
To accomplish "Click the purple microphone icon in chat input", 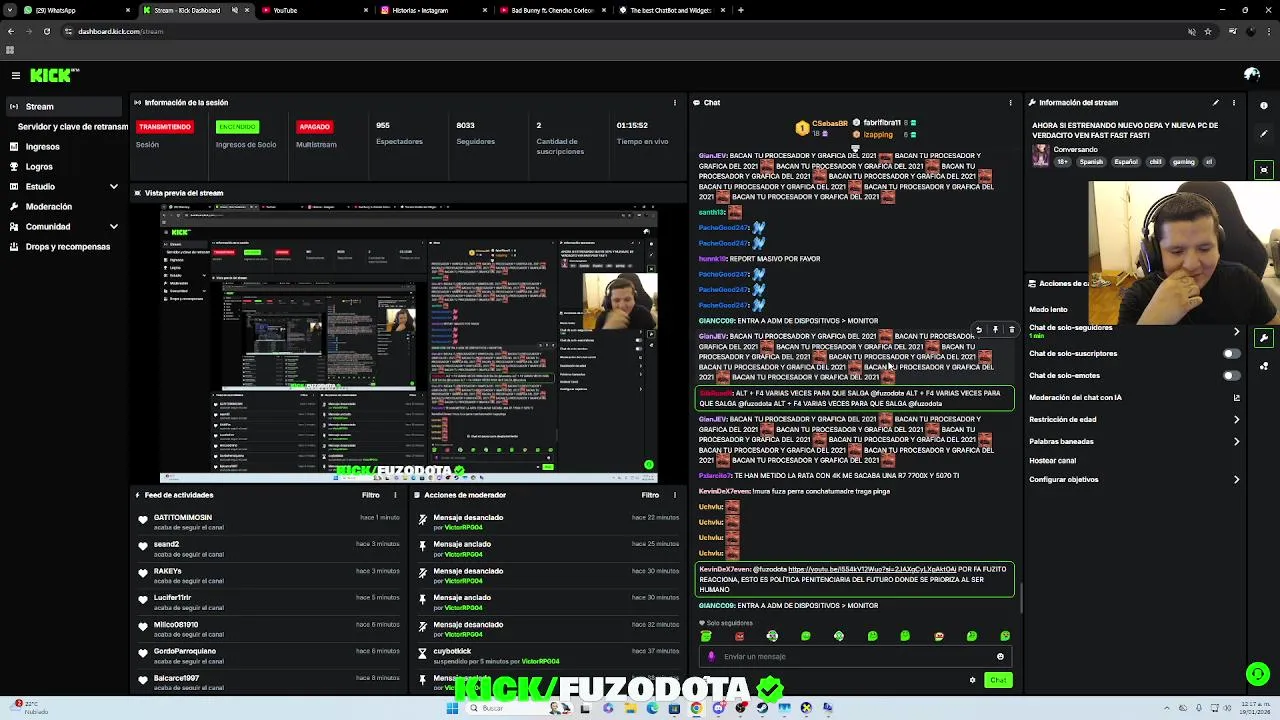I will tap(711, 657).
